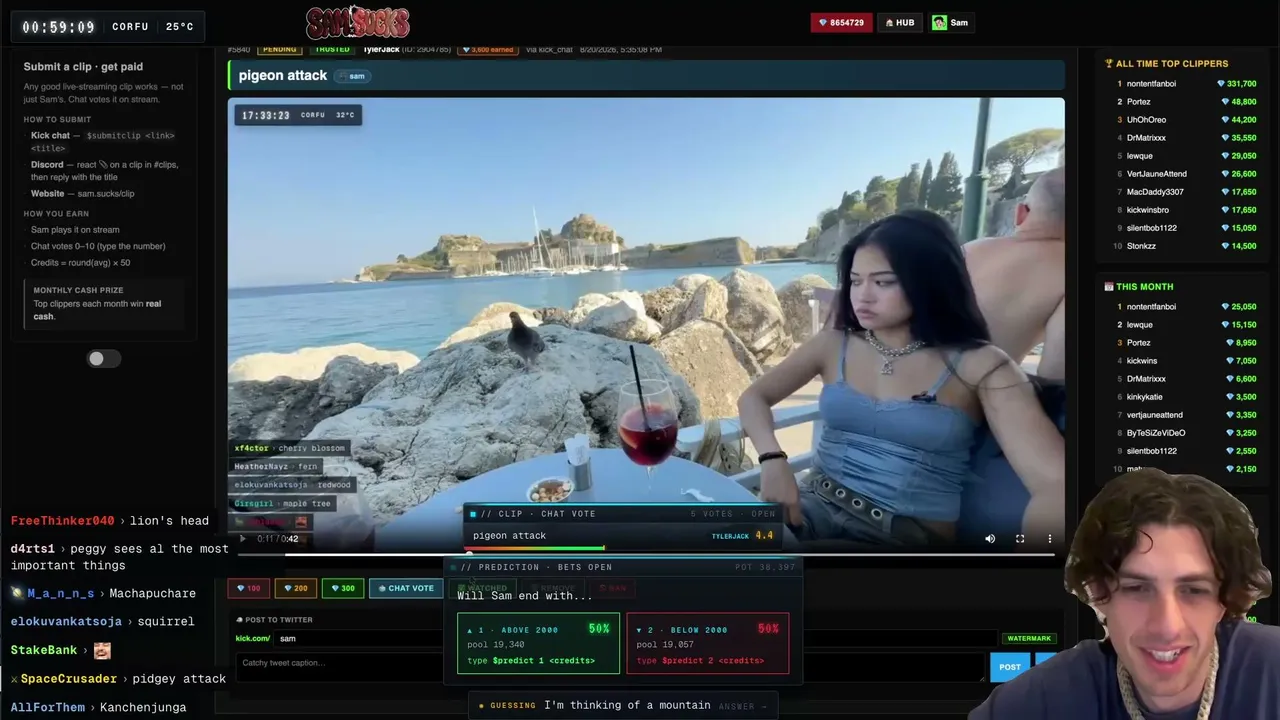Click the TRUSTED badge
This screenshot has height=720, width=1280.
point(332,49)
